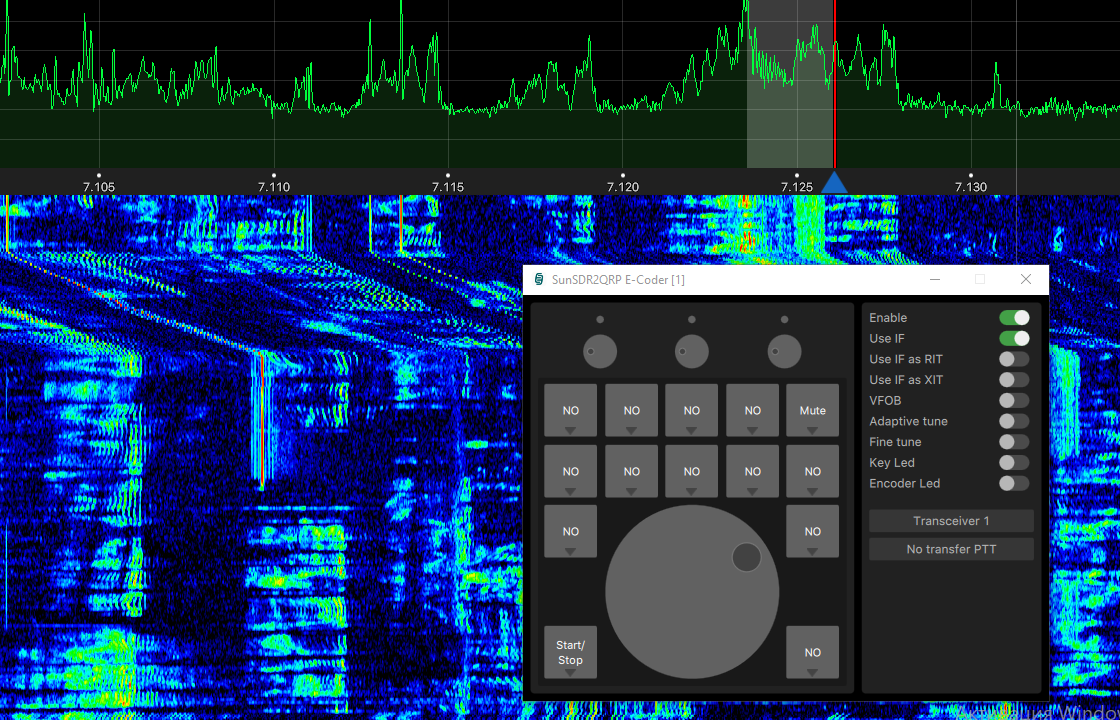Image resolution: width=1120 pixels, height=720 pixels.
Task: Click the large main tuning dial
Action: pyautogui.click(x=691, y=592)
